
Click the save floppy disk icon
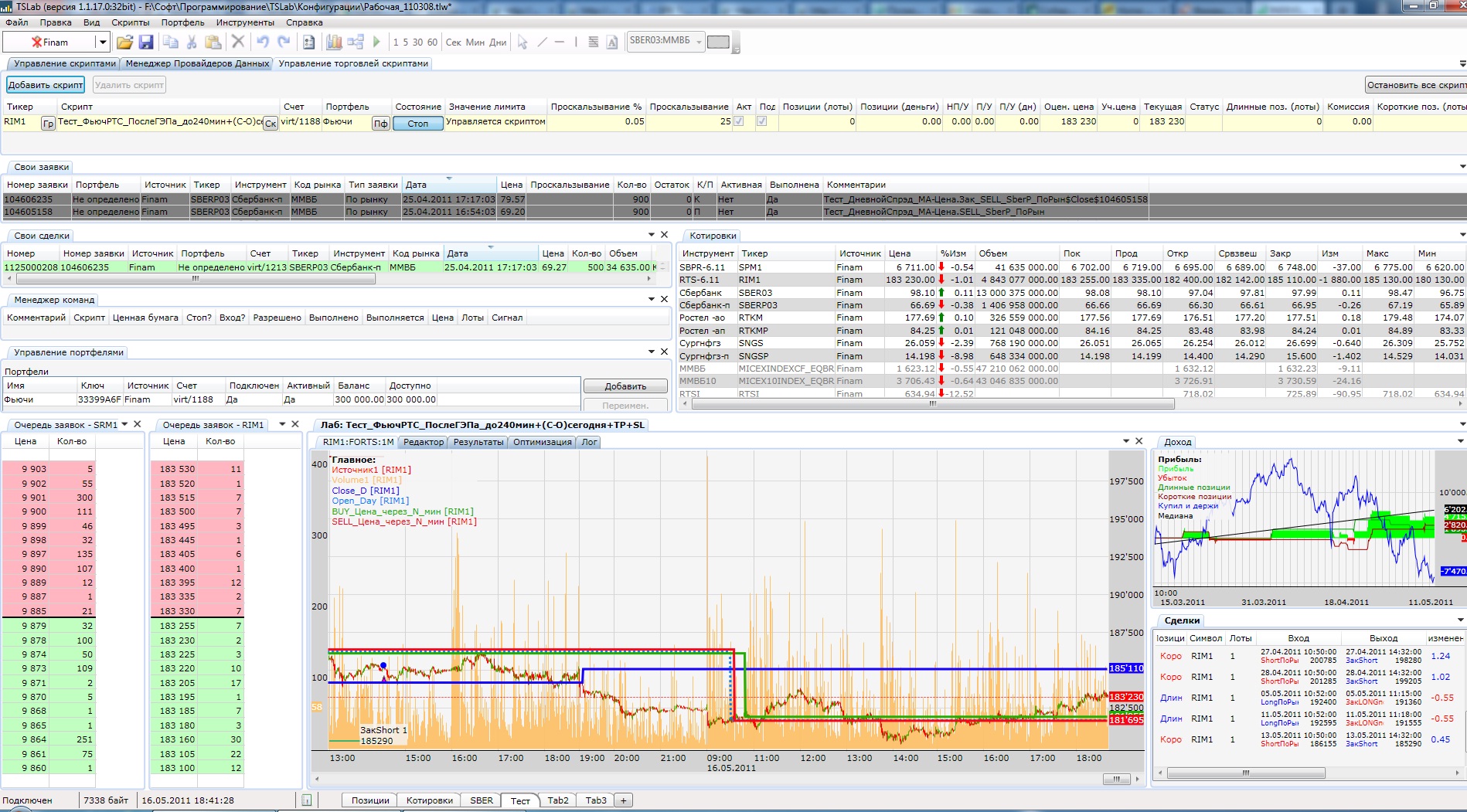coord(145,42)
